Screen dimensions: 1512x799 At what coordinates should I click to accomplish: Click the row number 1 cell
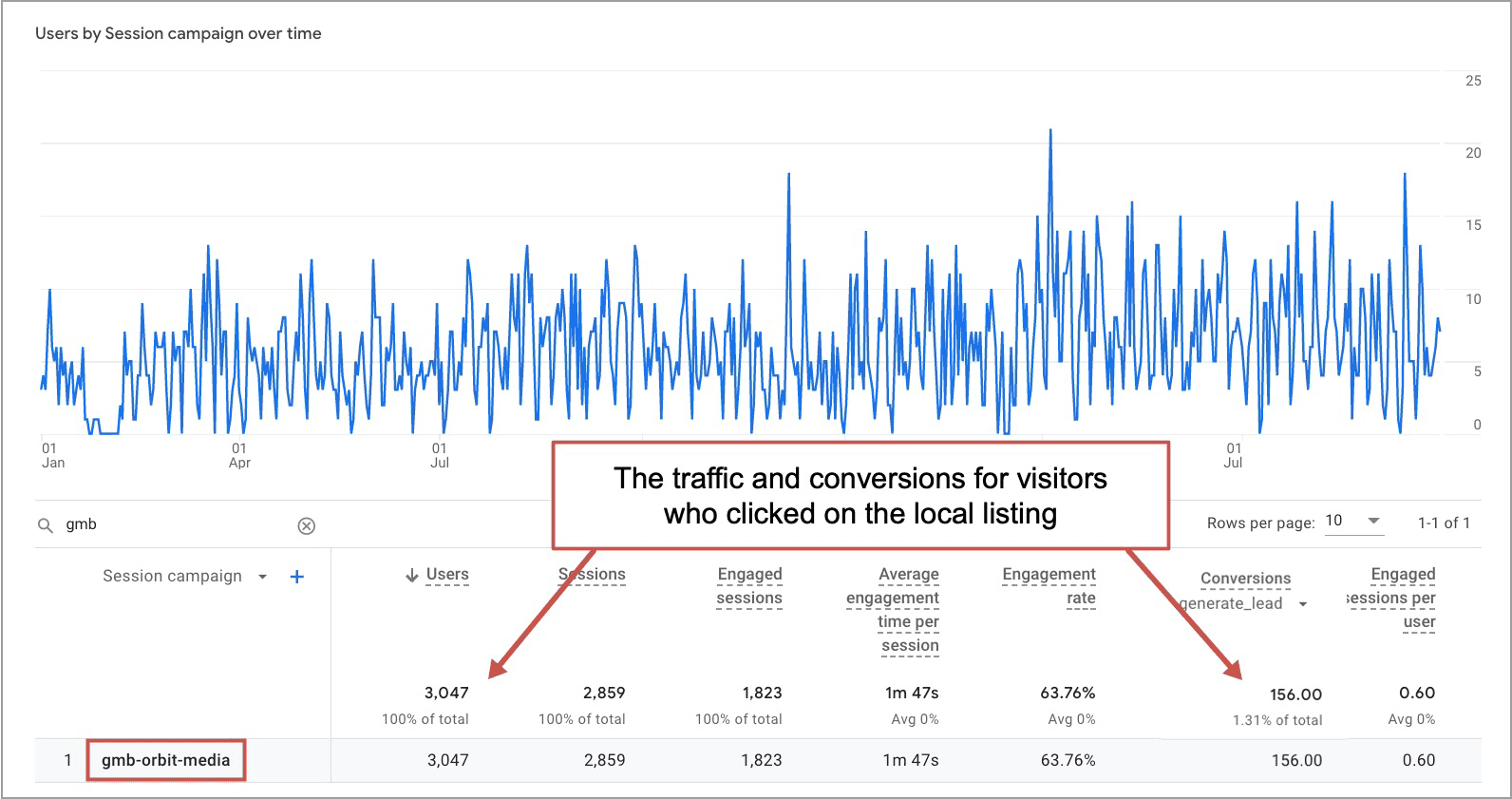[x=67, y=760]
